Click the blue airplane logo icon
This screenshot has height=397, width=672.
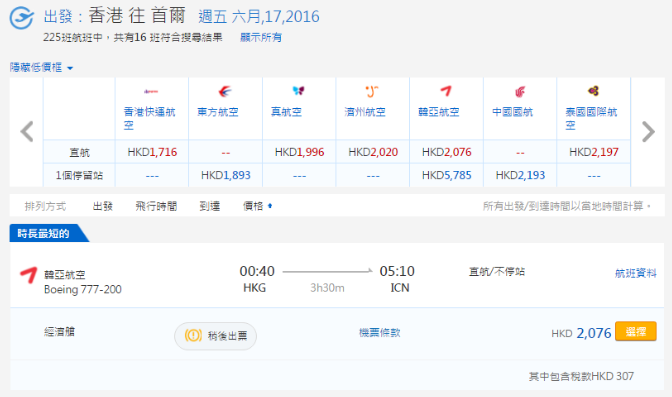click(21, 18)
